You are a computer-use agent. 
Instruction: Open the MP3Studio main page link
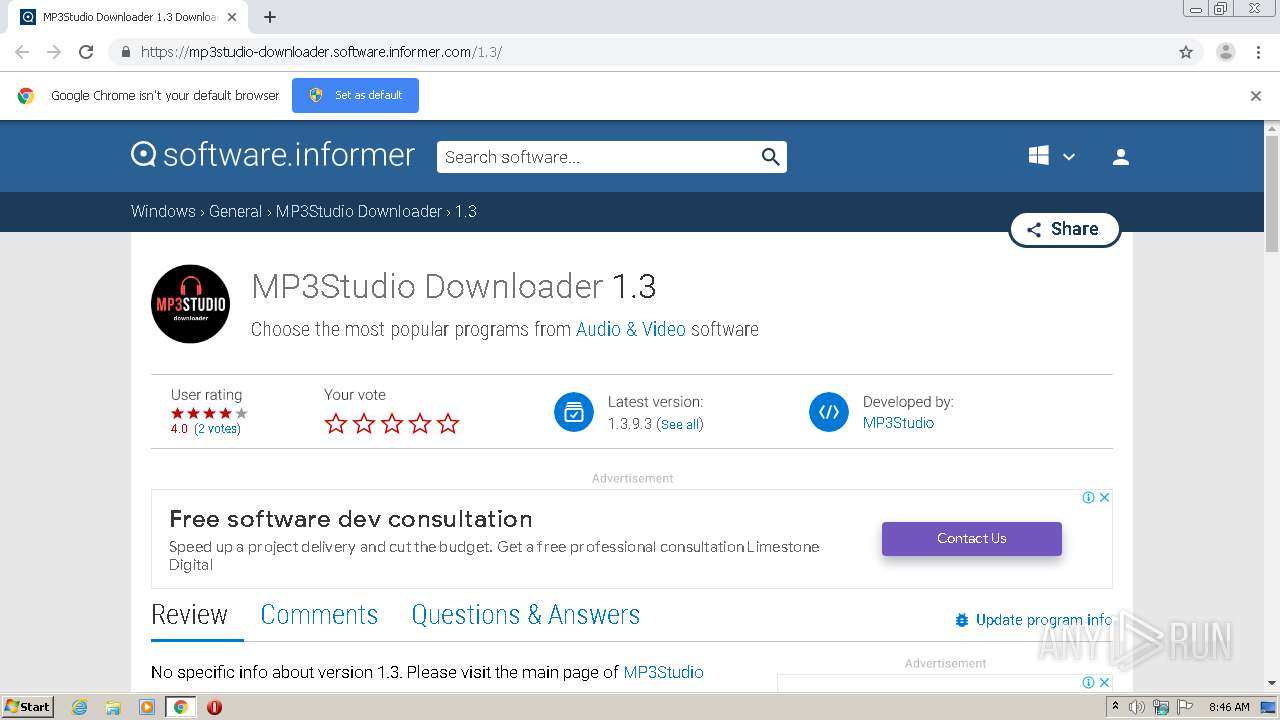coord(663,672)
